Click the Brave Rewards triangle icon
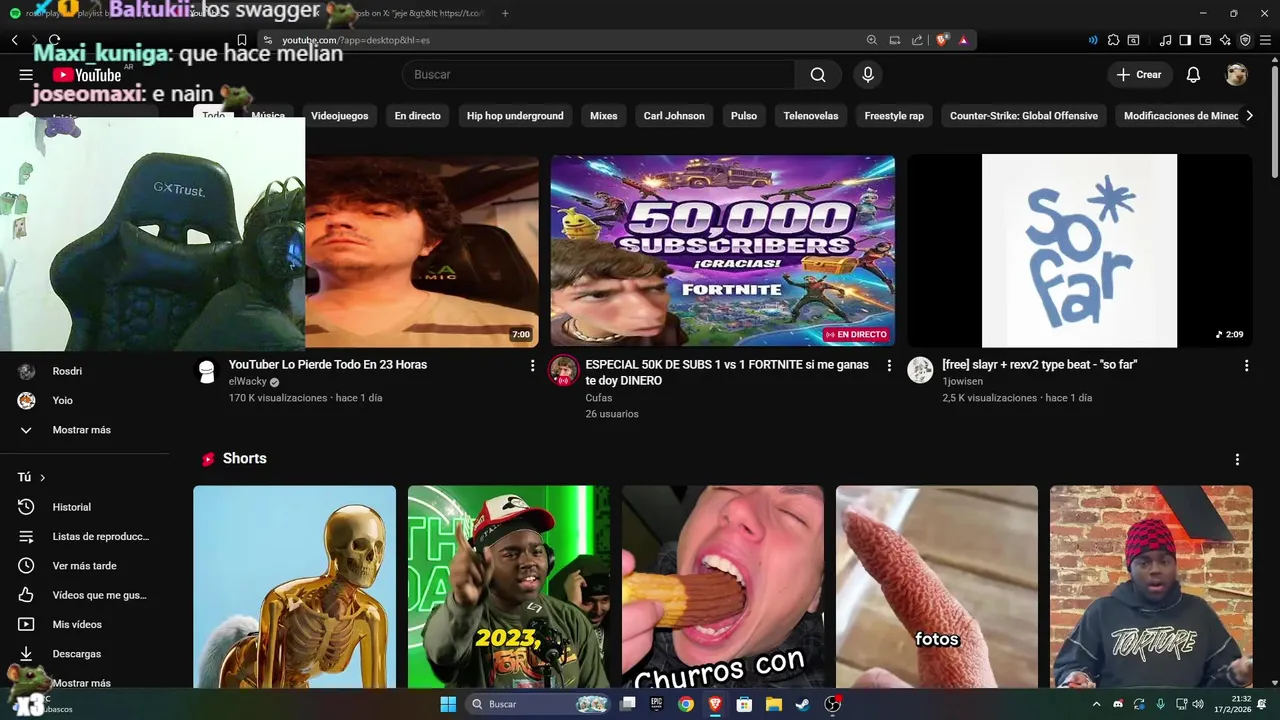This screenshot has height=720, width=1280. [963, 40]
